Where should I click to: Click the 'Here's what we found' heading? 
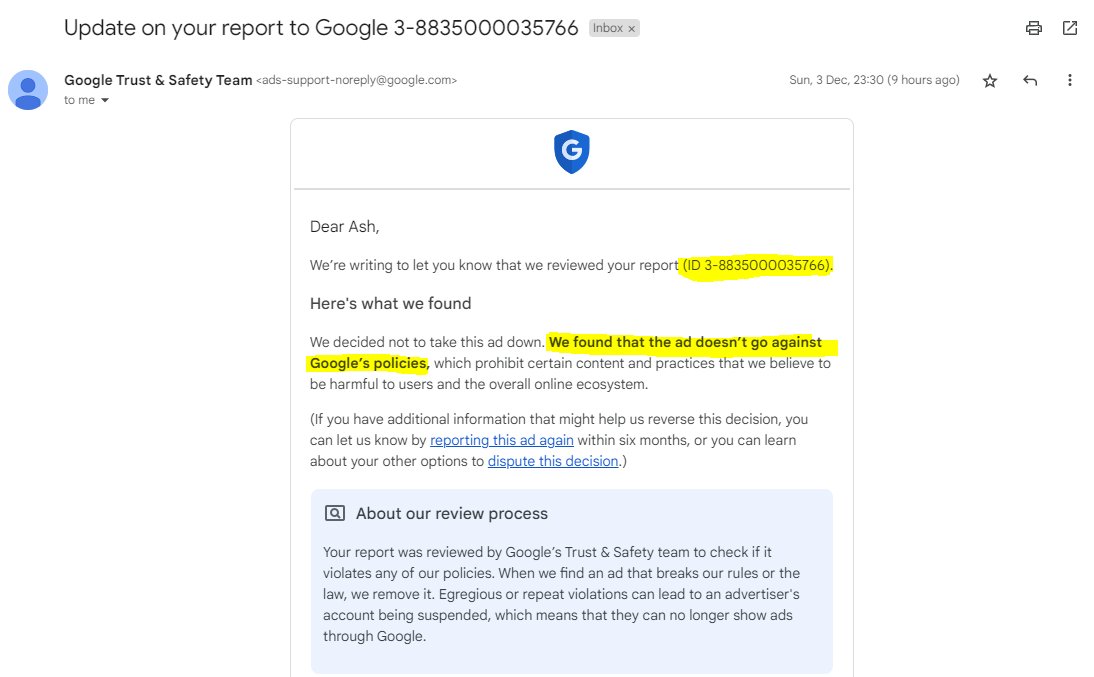pyautogui.click(x=391, y=304)
